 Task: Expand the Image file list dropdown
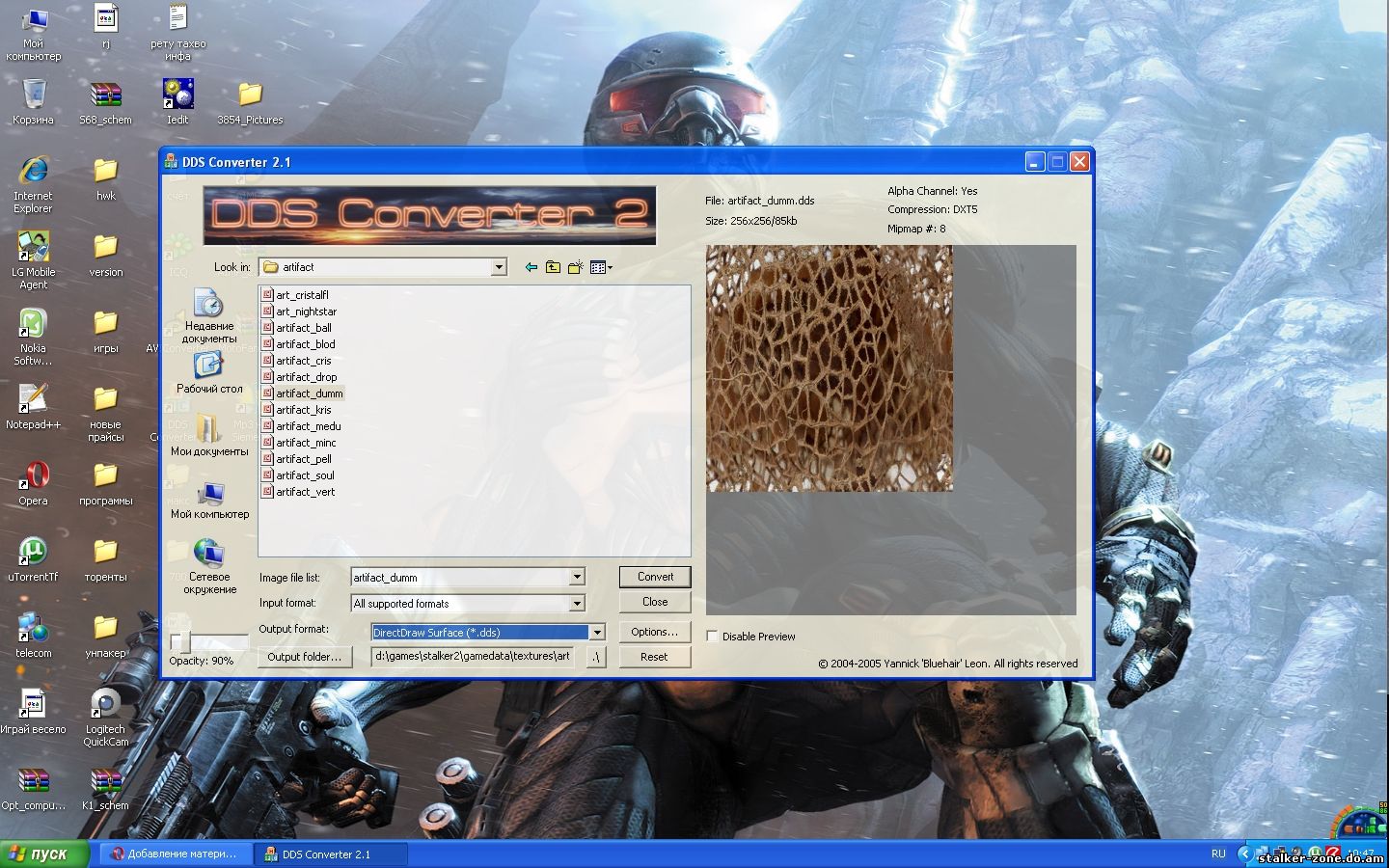click(x=577, y=577)
